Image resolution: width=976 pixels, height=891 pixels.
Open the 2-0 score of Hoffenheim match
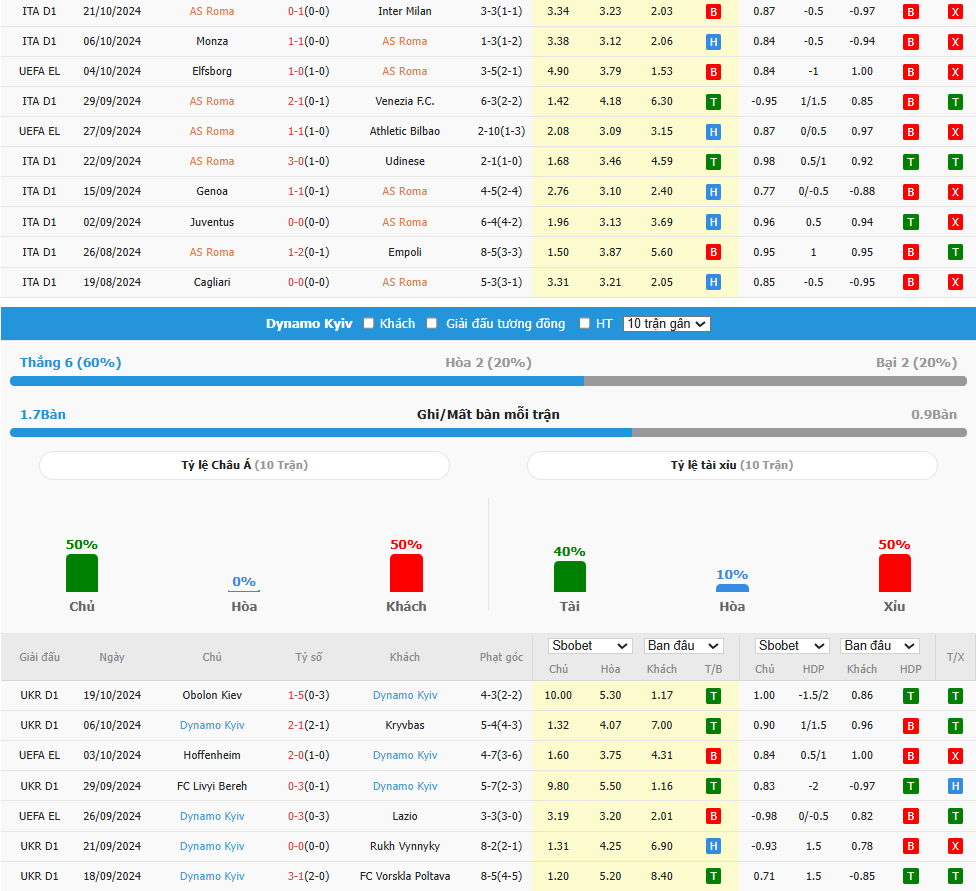(x=296, y=755)
